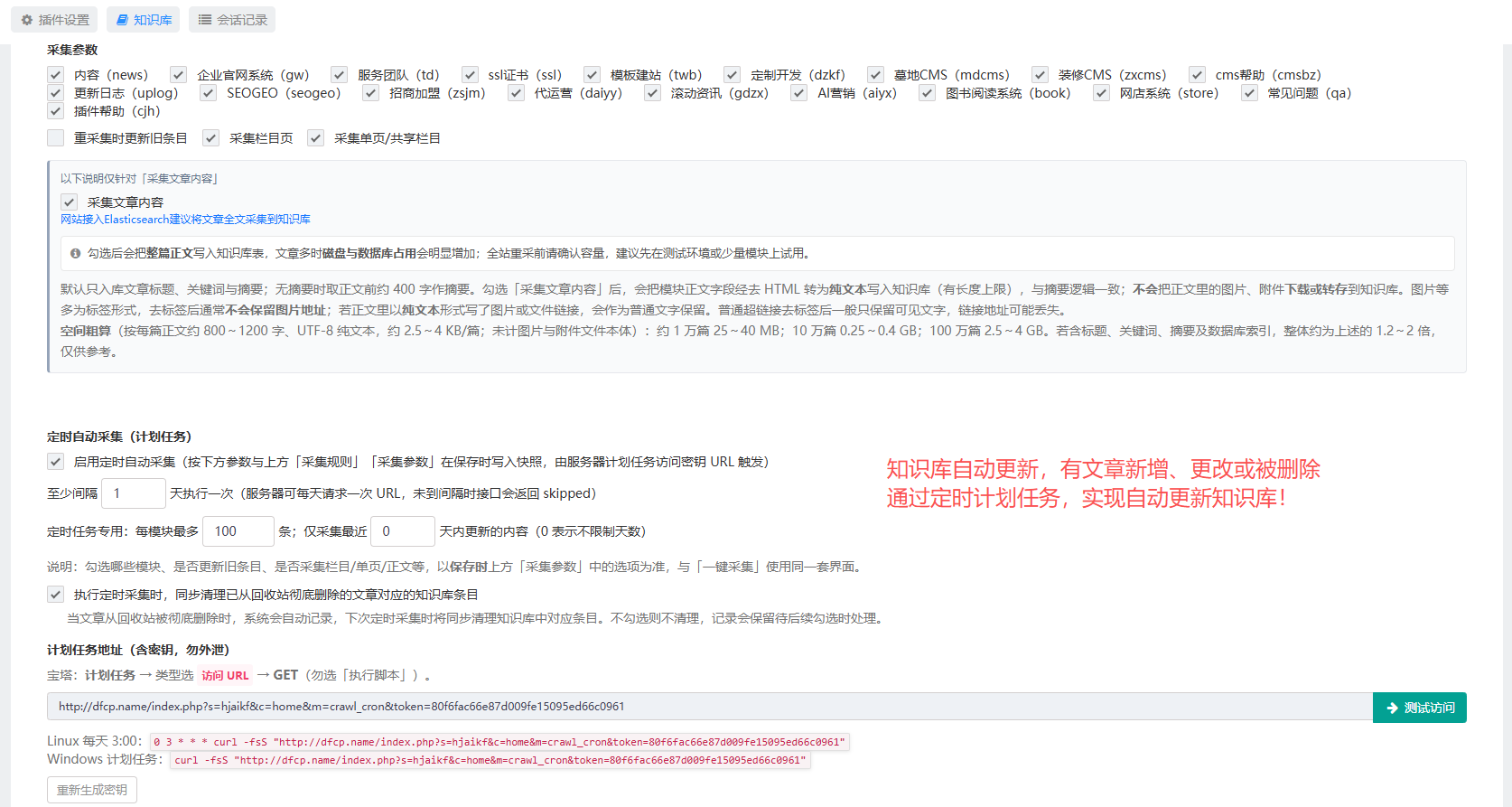Open the 插件设置 tab

(55, 20)
